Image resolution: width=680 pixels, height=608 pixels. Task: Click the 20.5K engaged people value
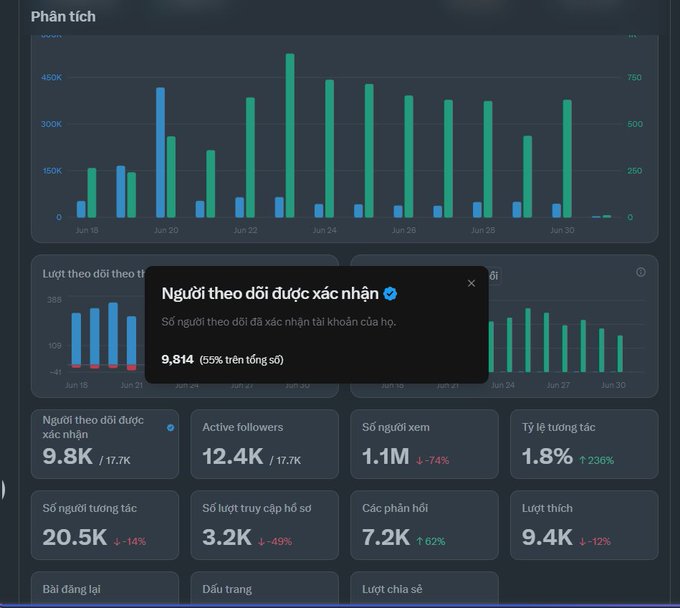point(75,537)
